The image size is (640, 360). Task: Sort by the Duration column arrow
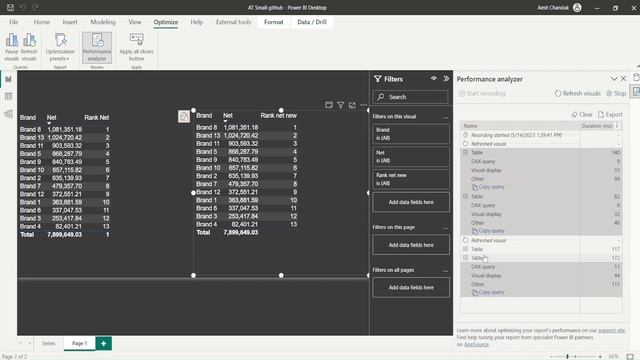tap(617, 126)
